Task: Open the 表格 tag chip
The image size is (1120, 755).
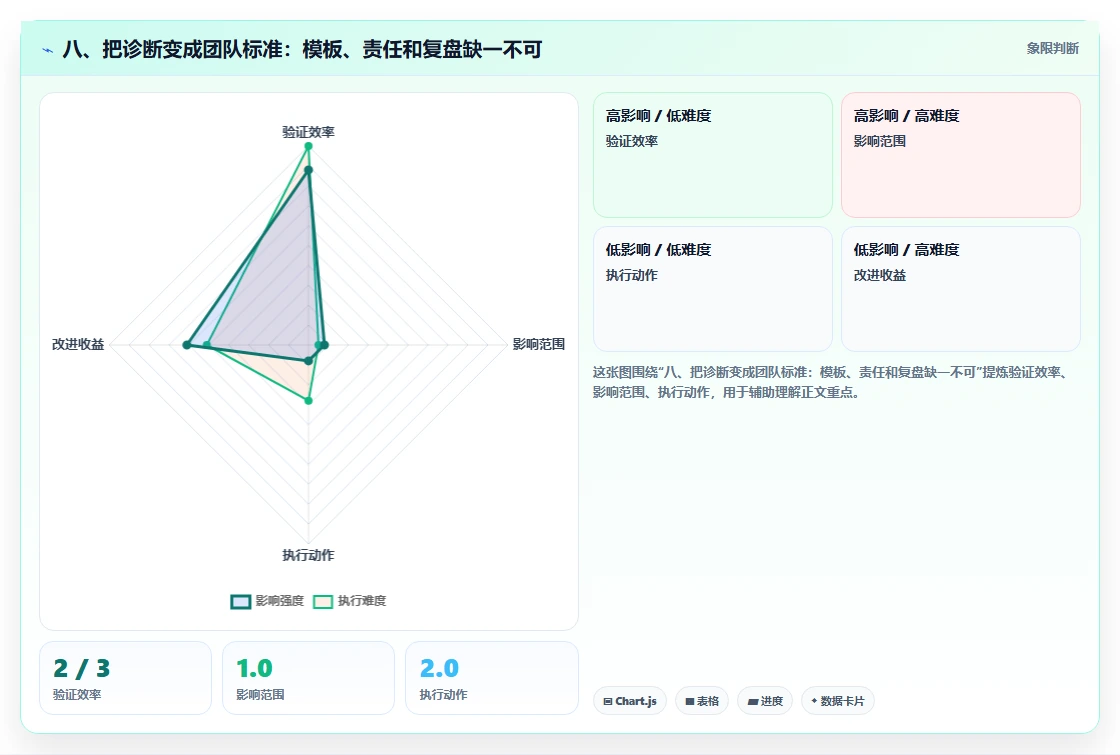Action: pos(702,701)
